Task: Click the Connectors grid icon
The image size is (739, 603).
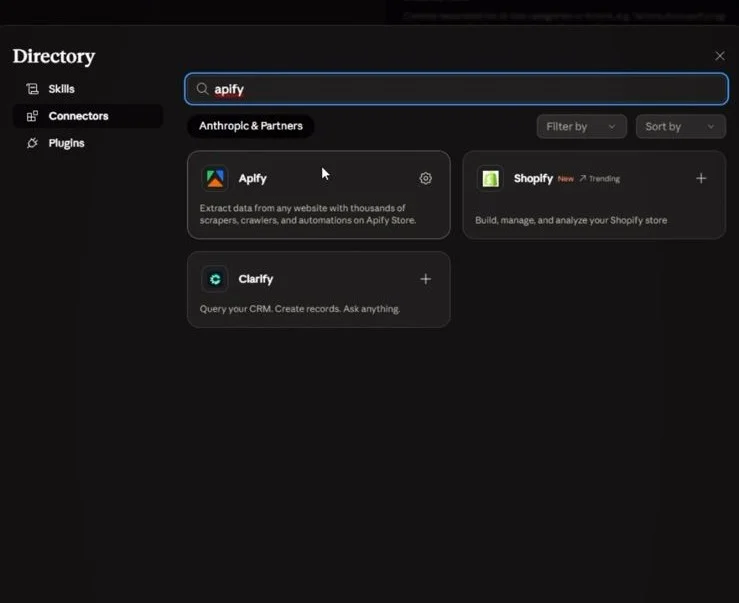Action: coord(32,116)
